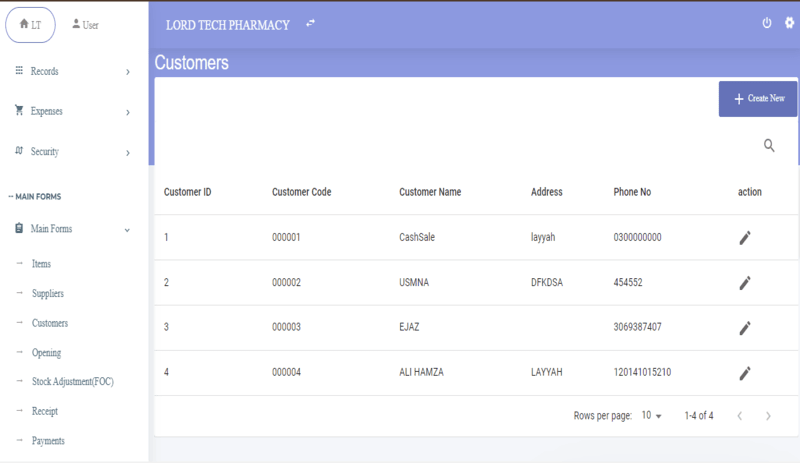Click the Create New button
The width and height of the screenshot is (800, 463).
click(758, 99)
